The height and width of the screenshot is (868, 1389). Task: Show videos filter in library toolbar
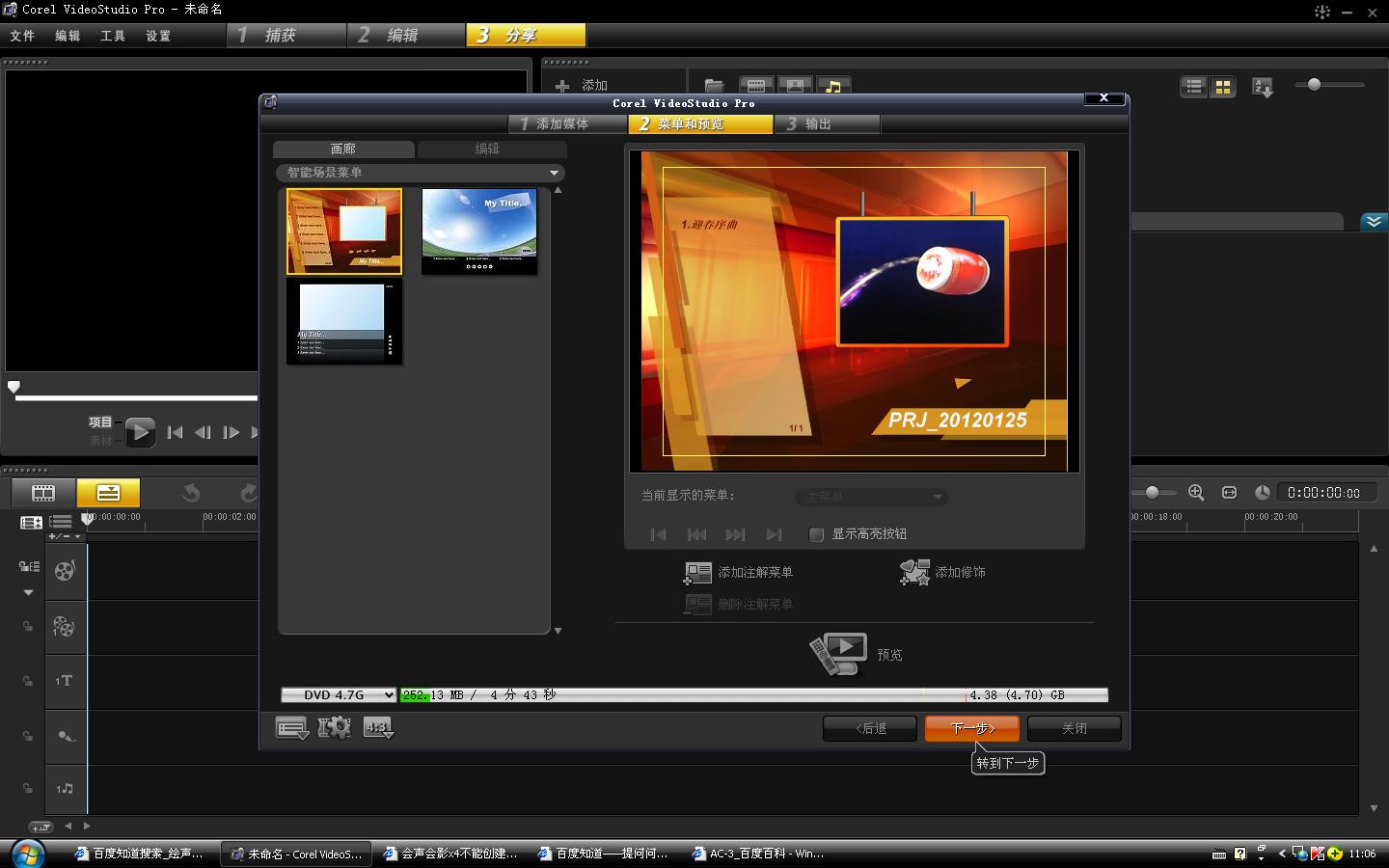click(757, 86)
